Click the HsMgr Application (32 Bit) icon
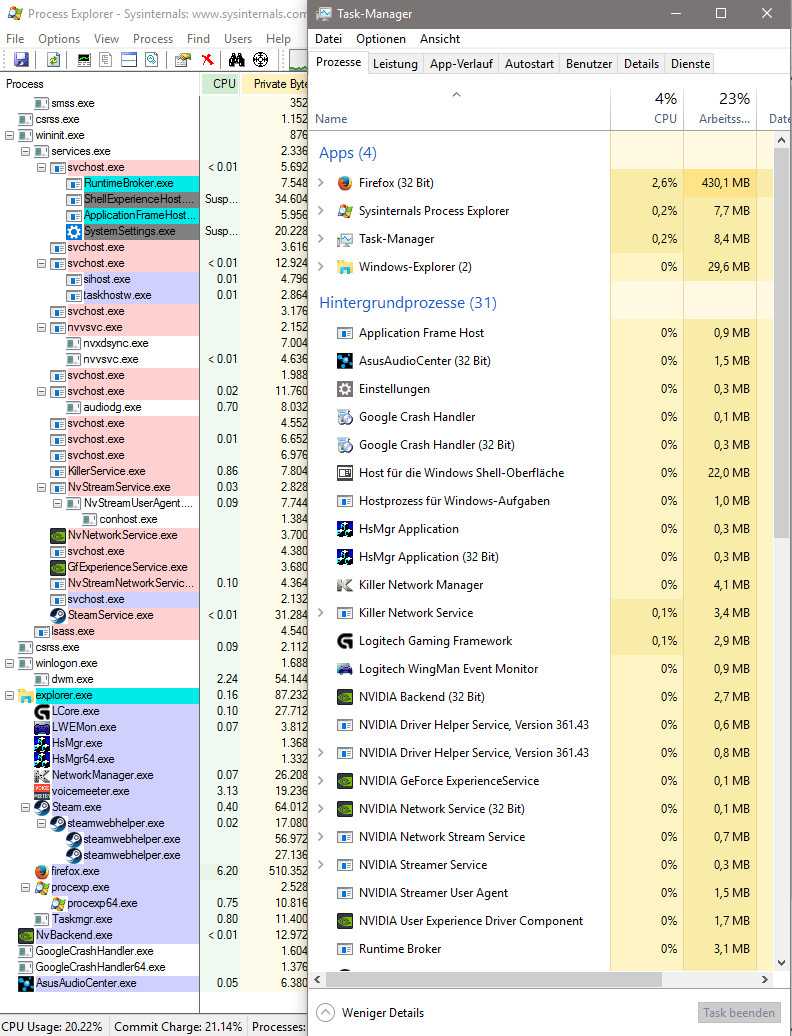This screenshot has height=1036, width=792. (x=344, y=557)
